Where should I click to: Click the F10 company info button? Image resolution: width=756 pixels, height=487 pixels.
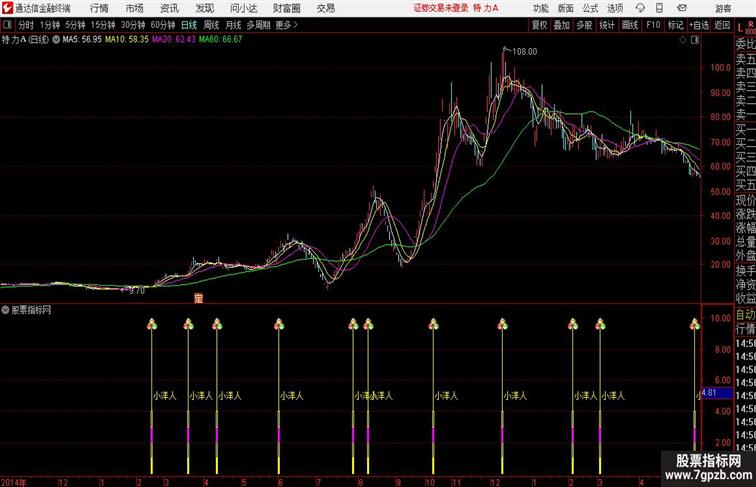coord(653,25)
